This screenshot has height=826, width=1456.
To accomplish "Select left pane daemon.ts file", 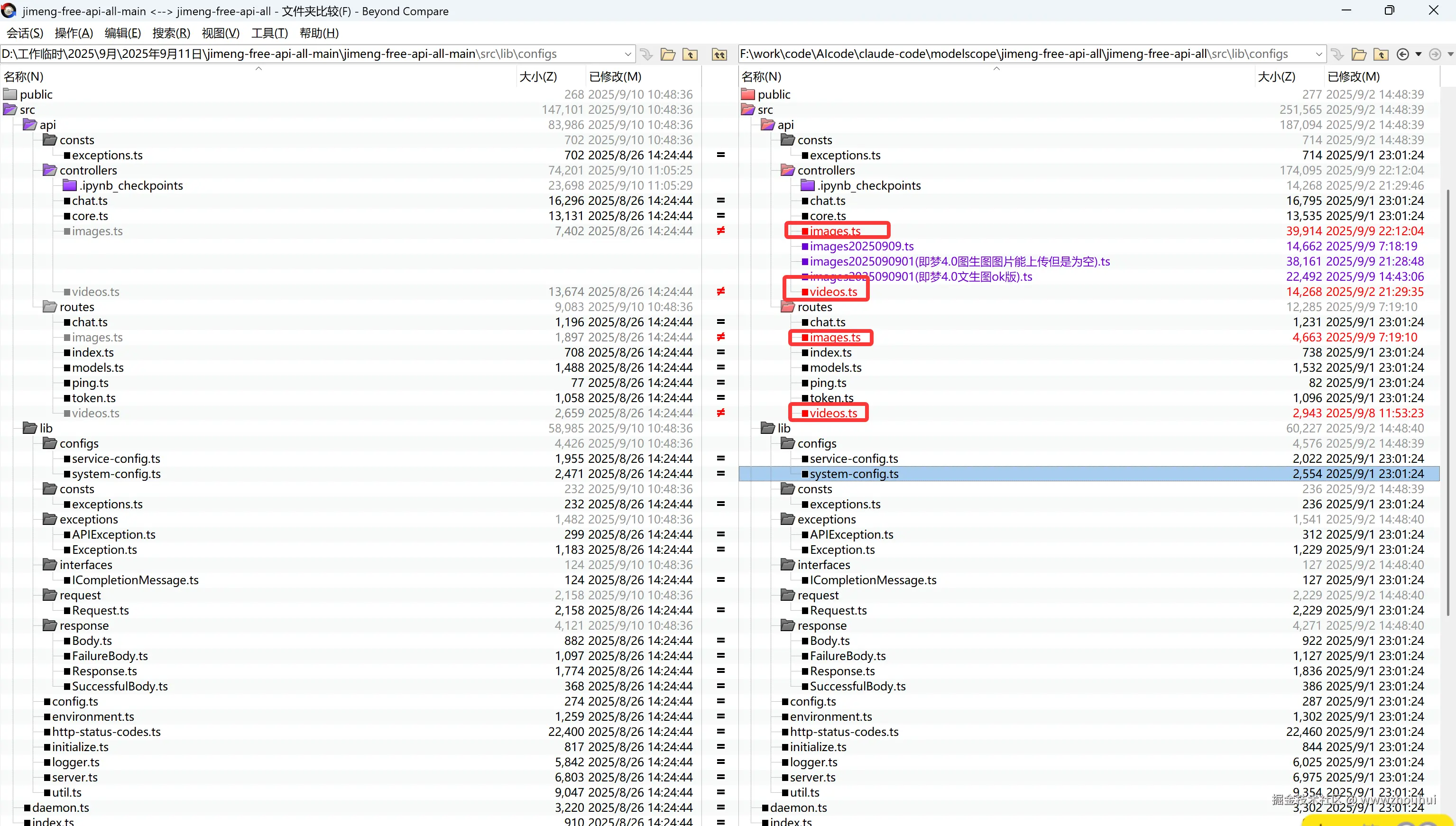I will tap(60, 808).
